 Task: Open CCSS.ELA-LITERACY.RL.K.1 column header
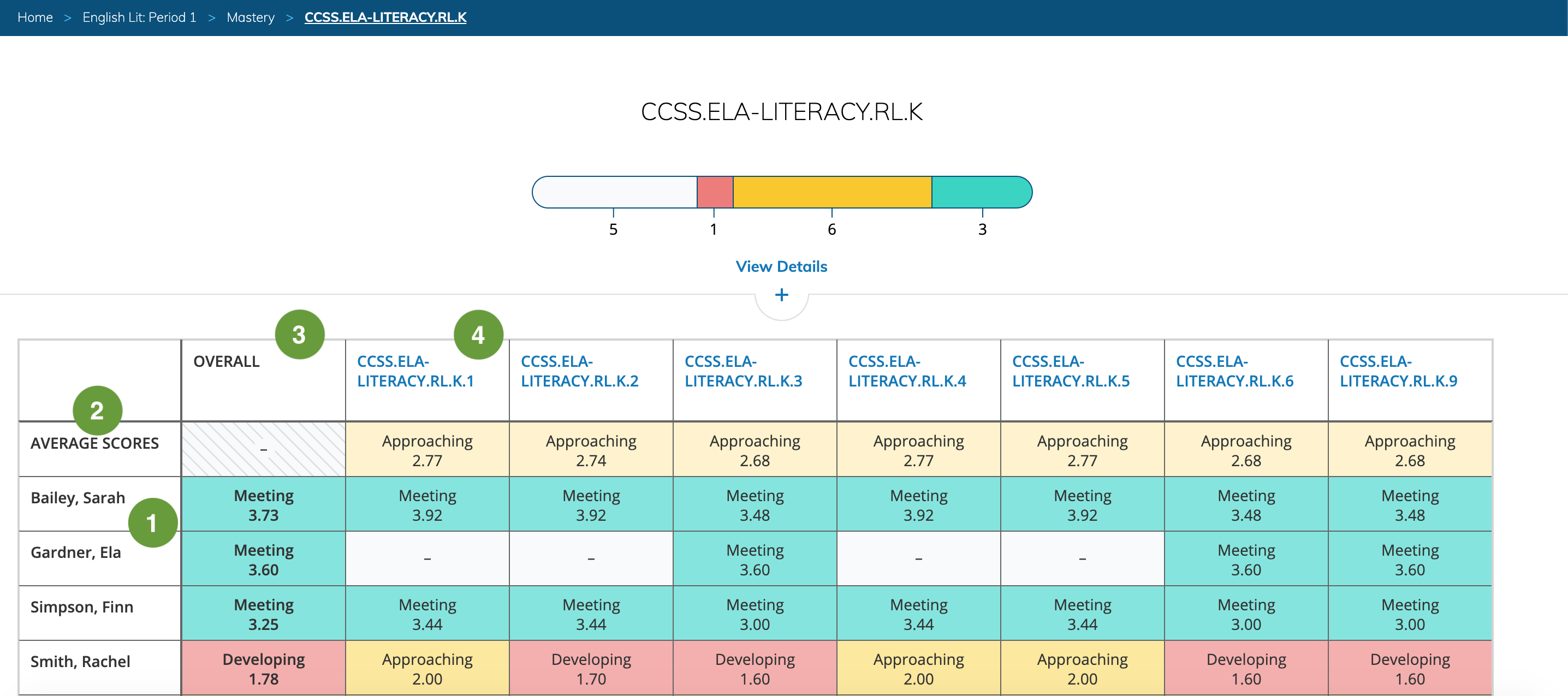point(415,371)
